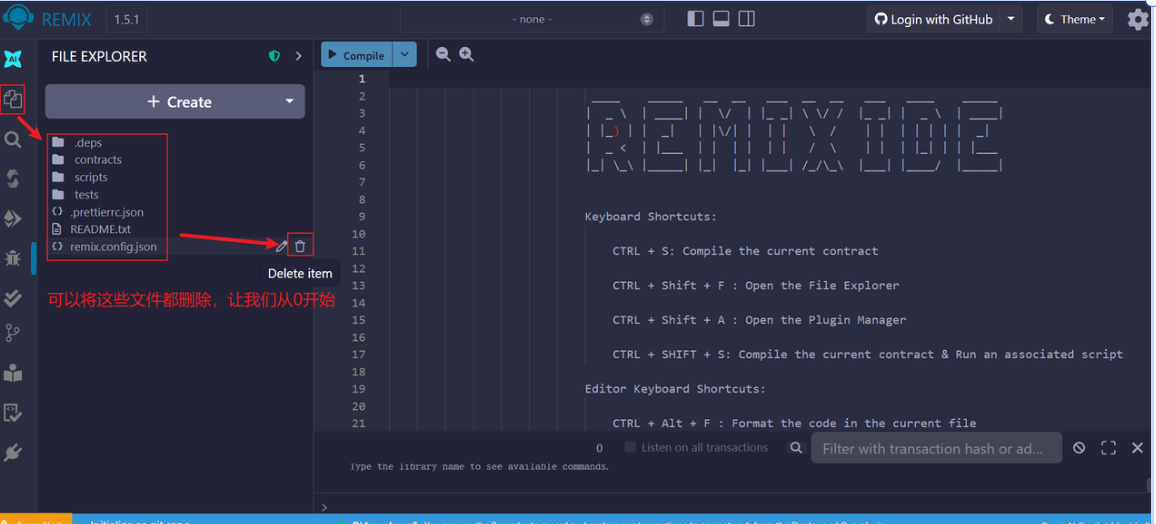The width and height of the screenshot is (1156, 524).
Task: Open the .prettierrc.json file
Action: (108, 212)
